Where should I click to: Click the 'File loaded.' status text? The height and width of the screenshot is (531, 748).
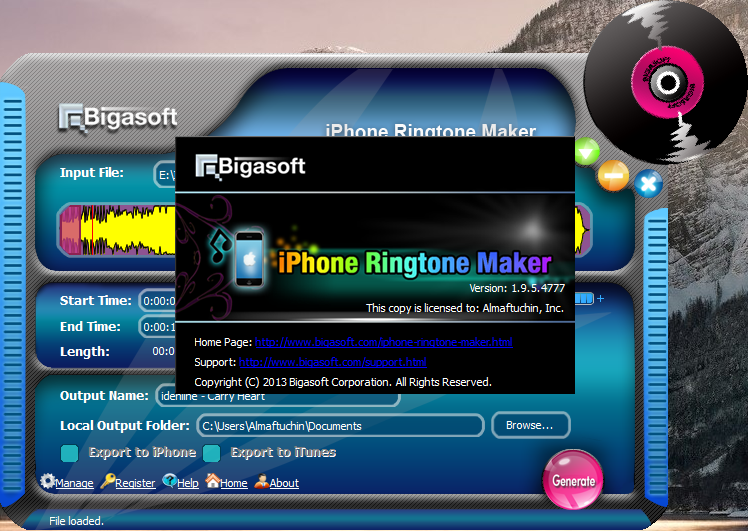pyautogui.click(x=76, y=521)
